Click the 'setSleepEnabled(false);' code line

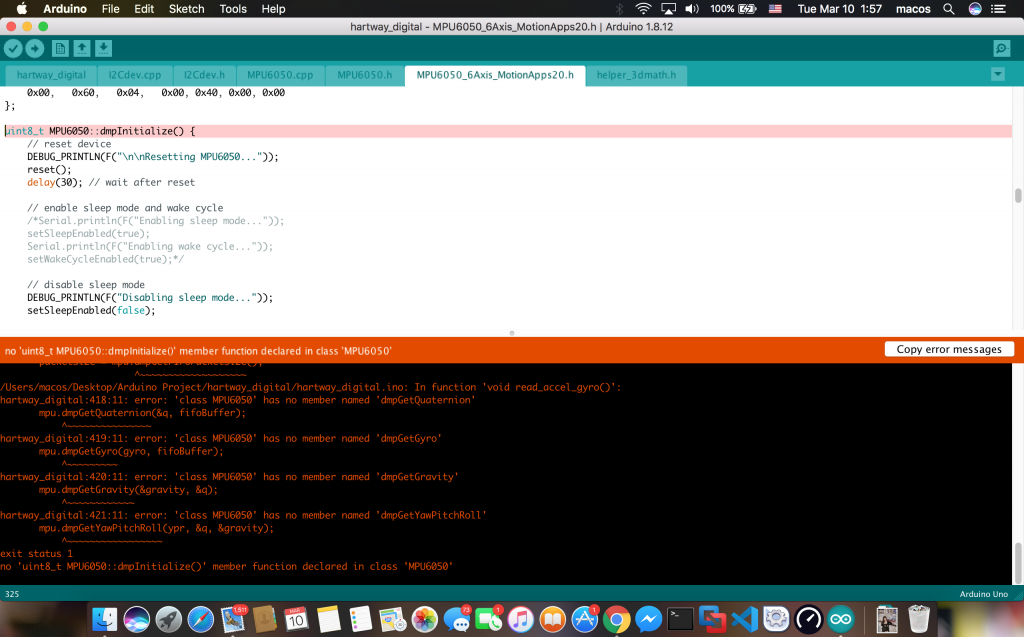coord(91,310)
